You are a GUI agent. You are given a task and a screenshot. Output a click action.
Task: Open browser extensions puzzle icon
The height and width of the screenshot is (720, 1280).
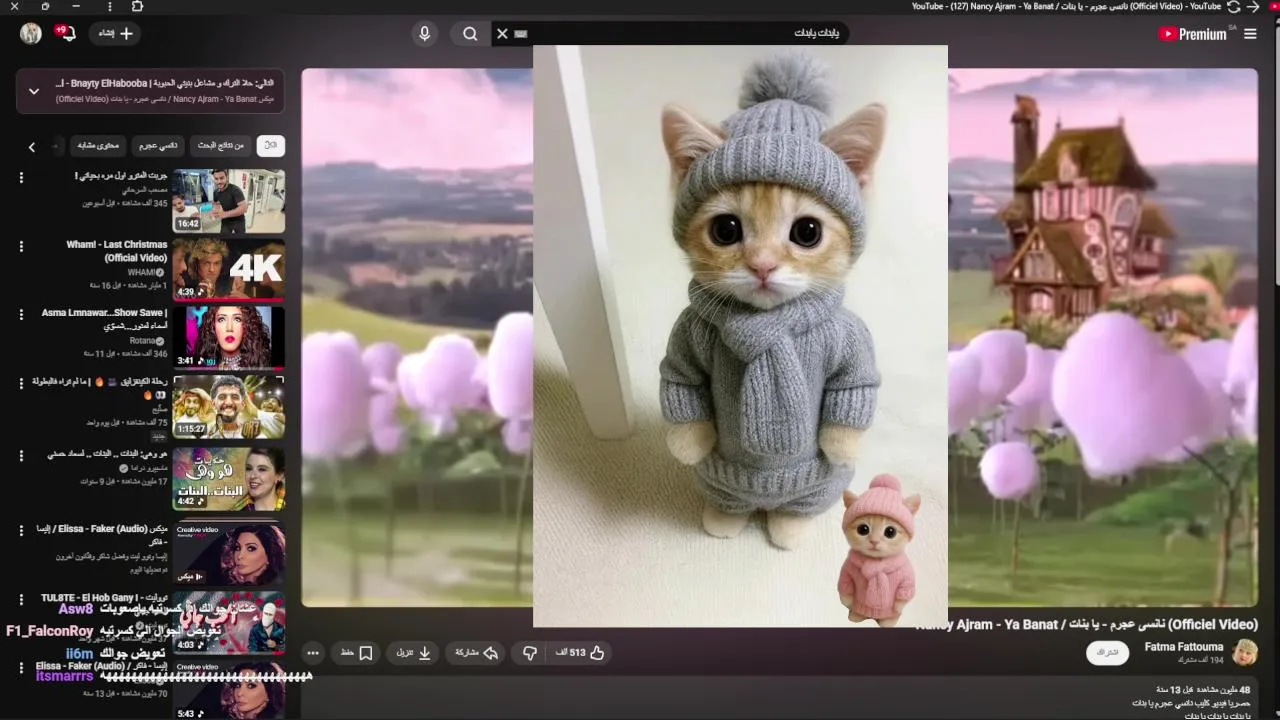pyautogui.click(x=137, y=6)
